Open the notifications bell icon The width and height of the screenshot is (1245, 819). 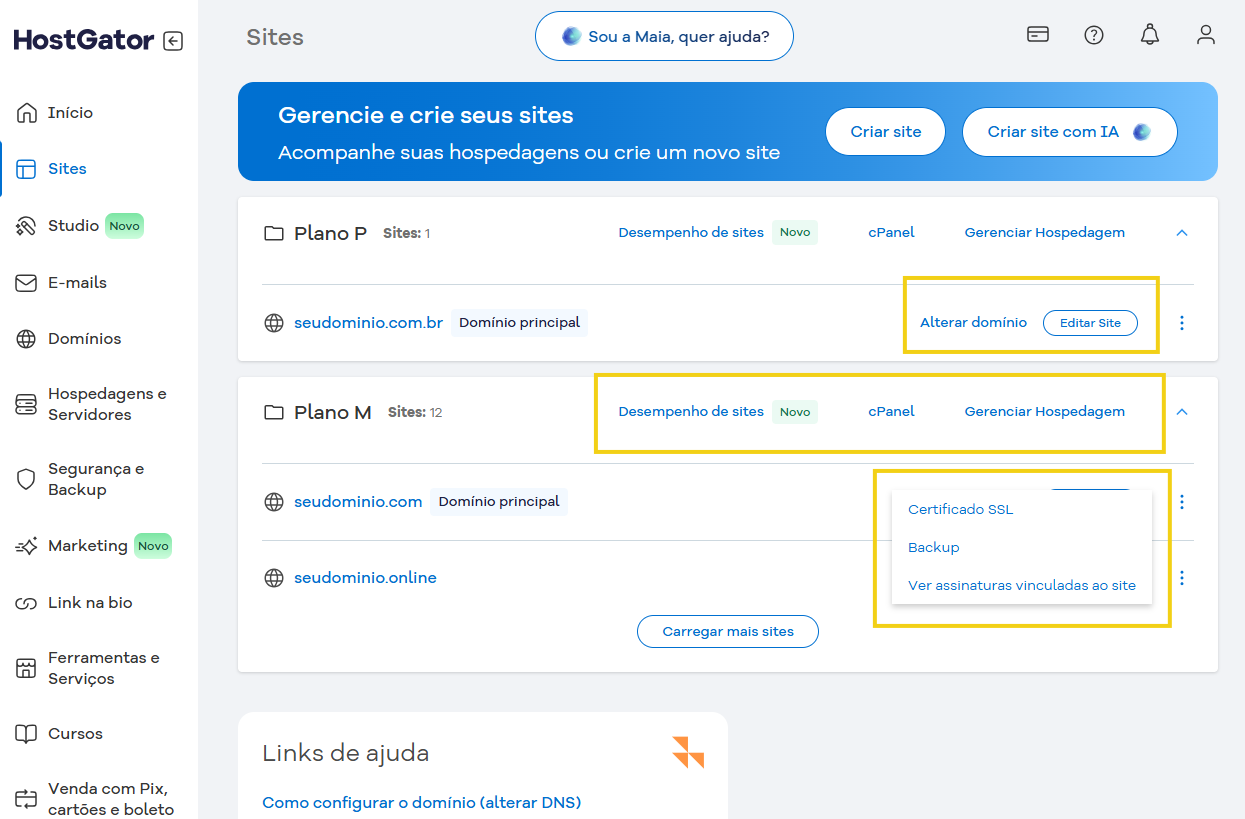(1150, 35)
